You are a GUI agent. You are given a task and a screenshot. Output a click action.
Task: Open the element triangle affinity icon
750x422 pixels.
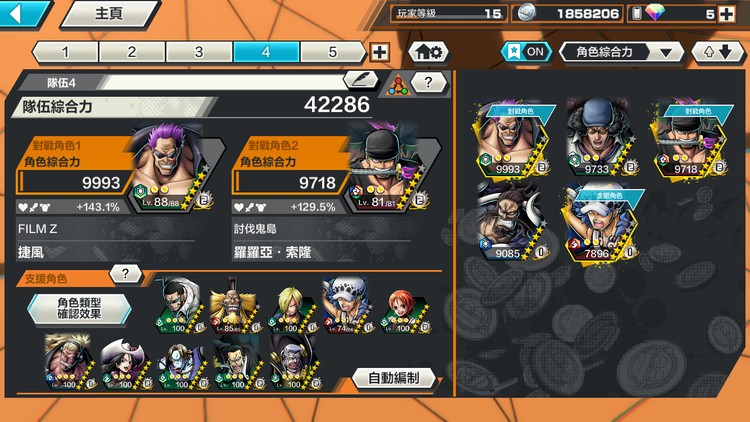click(x=397, y=85)
